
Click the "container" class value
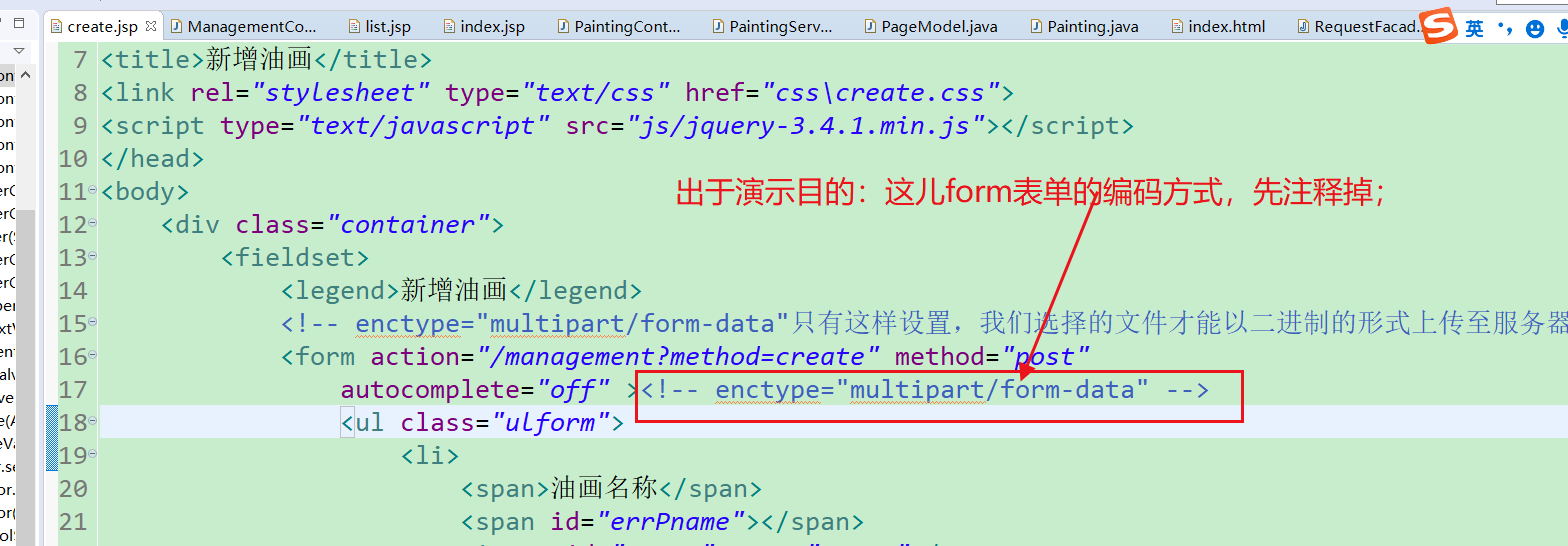click(x=409, y=225)
